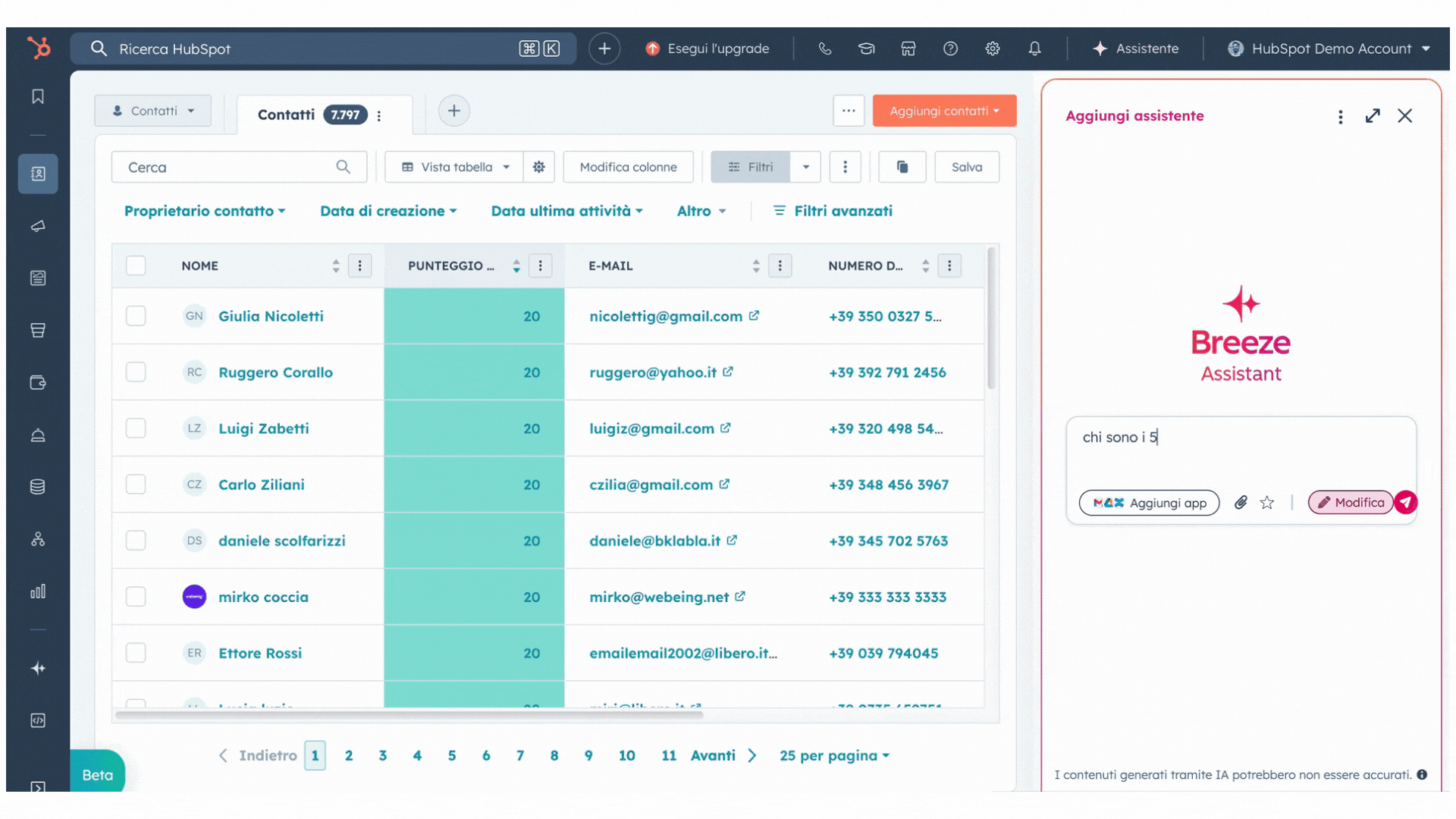
Task: Click the star favorite prompts icon
Action: (x=1267, y=503)
